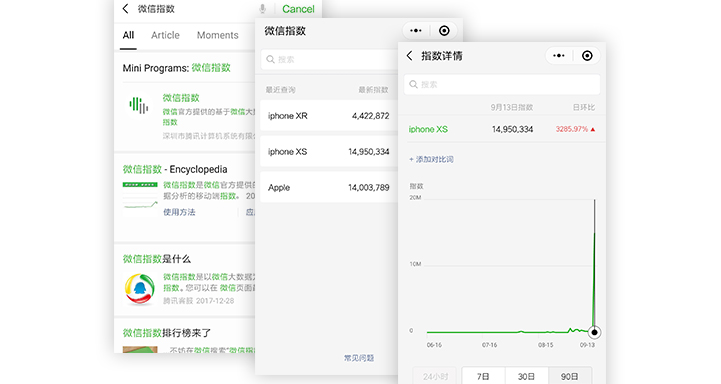Click the Tencent penguin logo thumbnail
This screenshot has width=721, height=384.
tap(140, 289)
